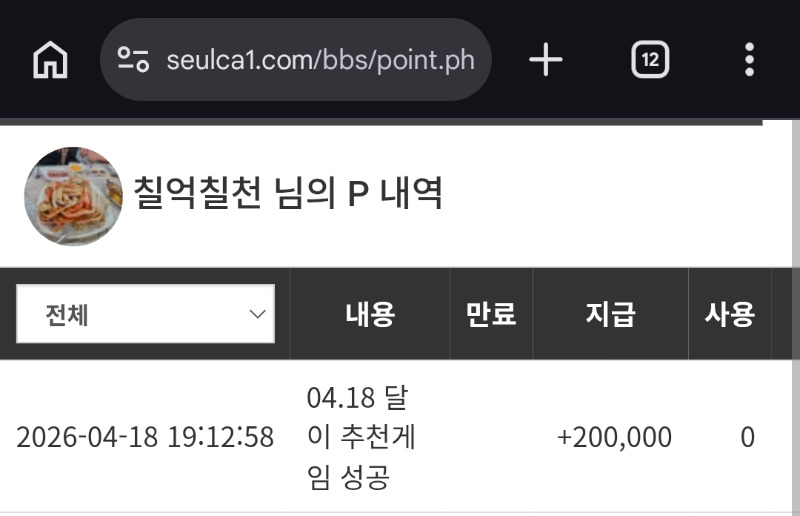Open the 전체 filter dropdown

145,314
